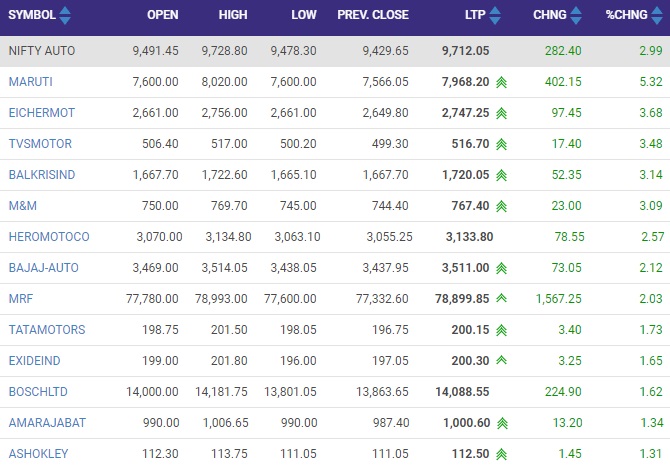The height and width of the screenshot is (469, 670).
Task: Open the AMARAJABAT stock link
Action: coord(47,423)
